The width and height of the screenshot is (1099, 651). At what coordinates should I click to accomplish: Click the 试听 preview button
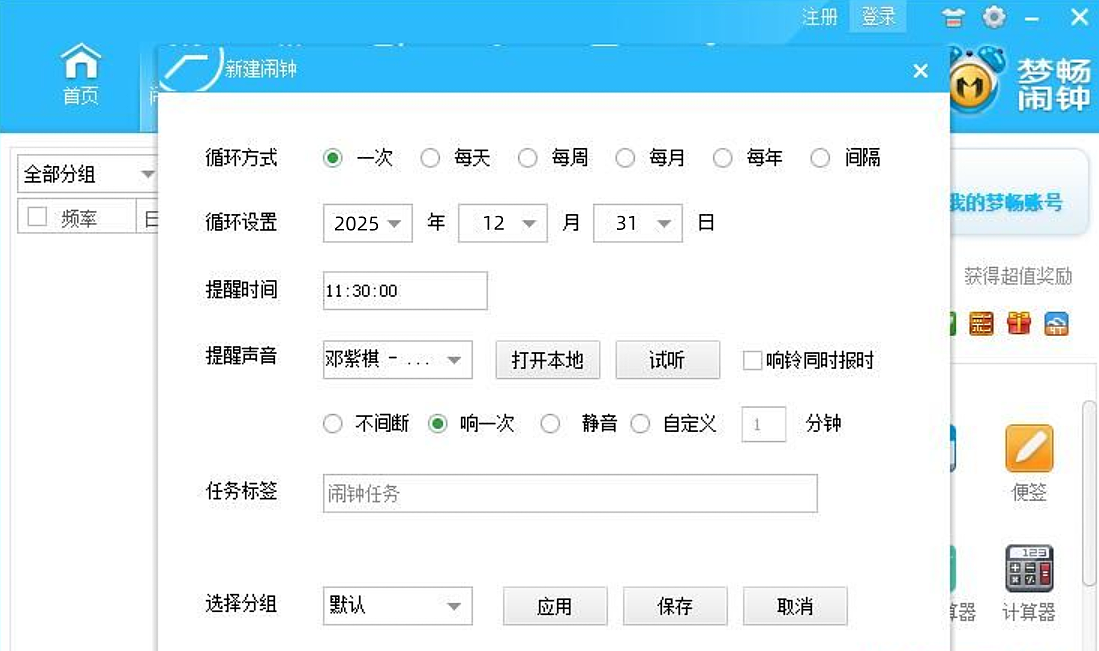[667, 359]
